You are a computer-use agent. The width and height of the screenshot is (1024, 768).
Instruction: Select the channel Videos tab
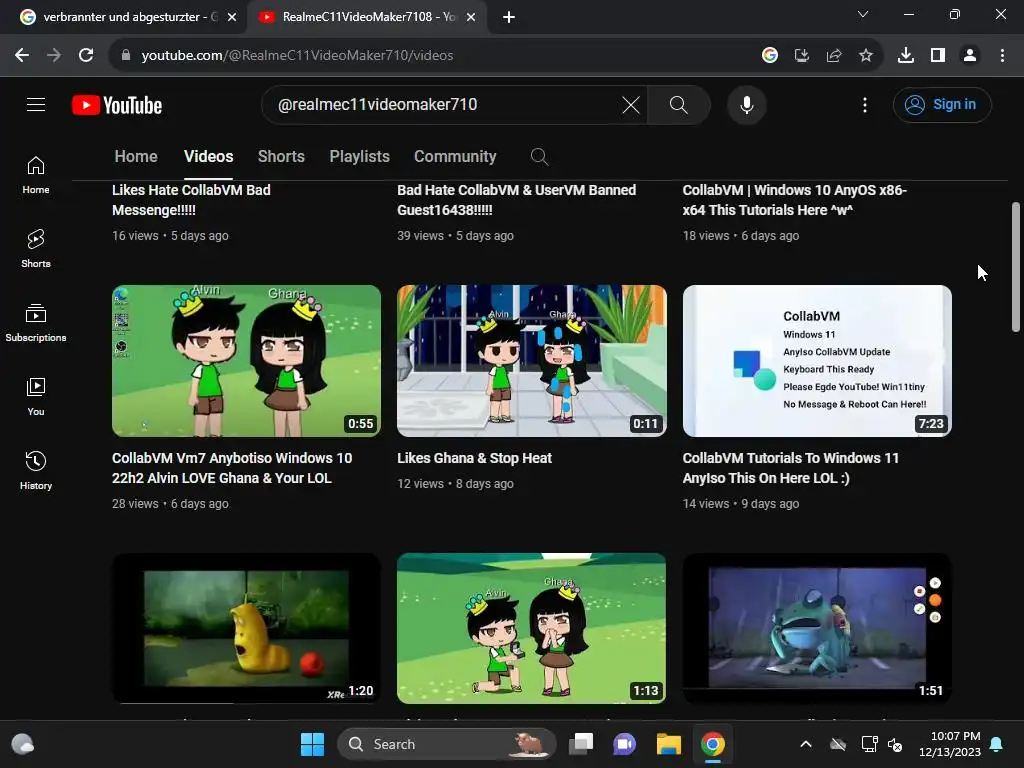pos(208,157)
